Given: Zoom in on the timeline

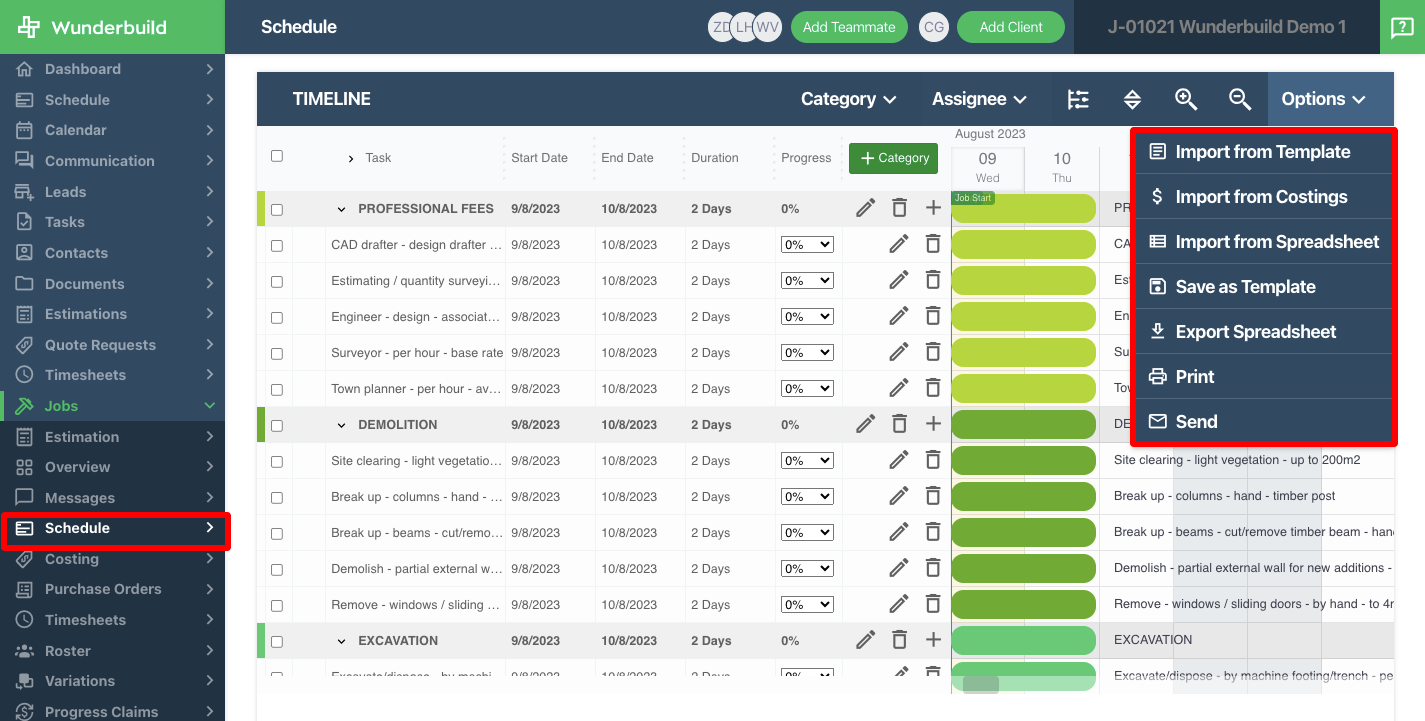Looking at the screenshot, I should point(1186,99).
